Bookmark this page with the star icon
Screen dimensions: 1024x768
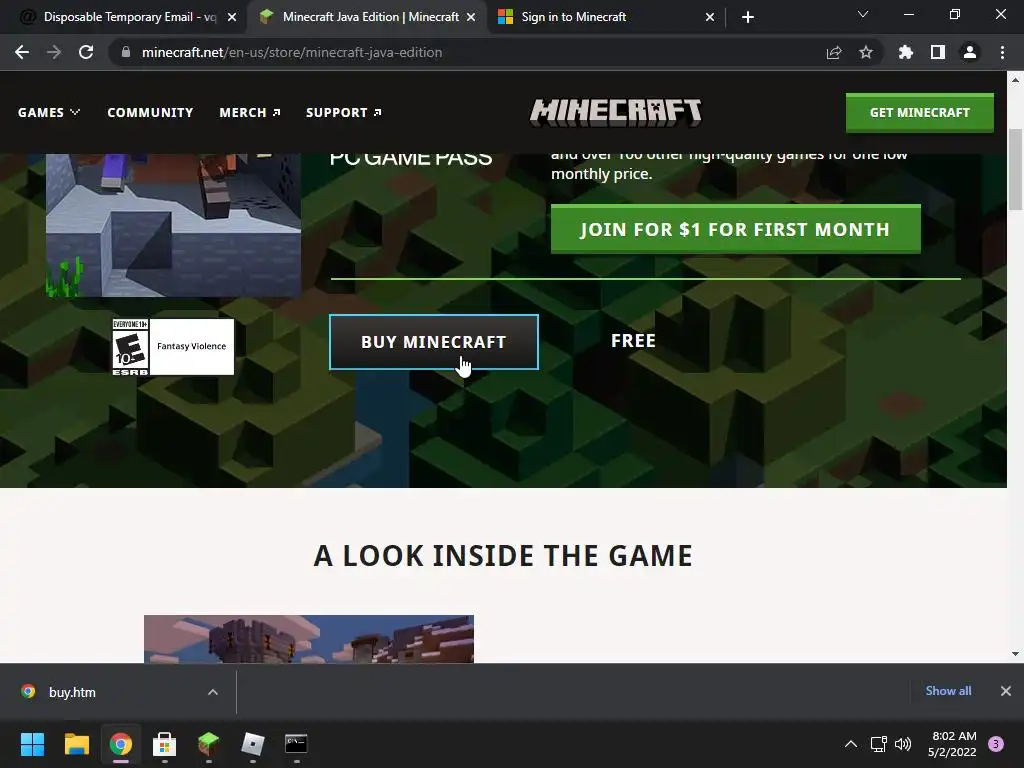pyautogui.click(x=866, y=52)
